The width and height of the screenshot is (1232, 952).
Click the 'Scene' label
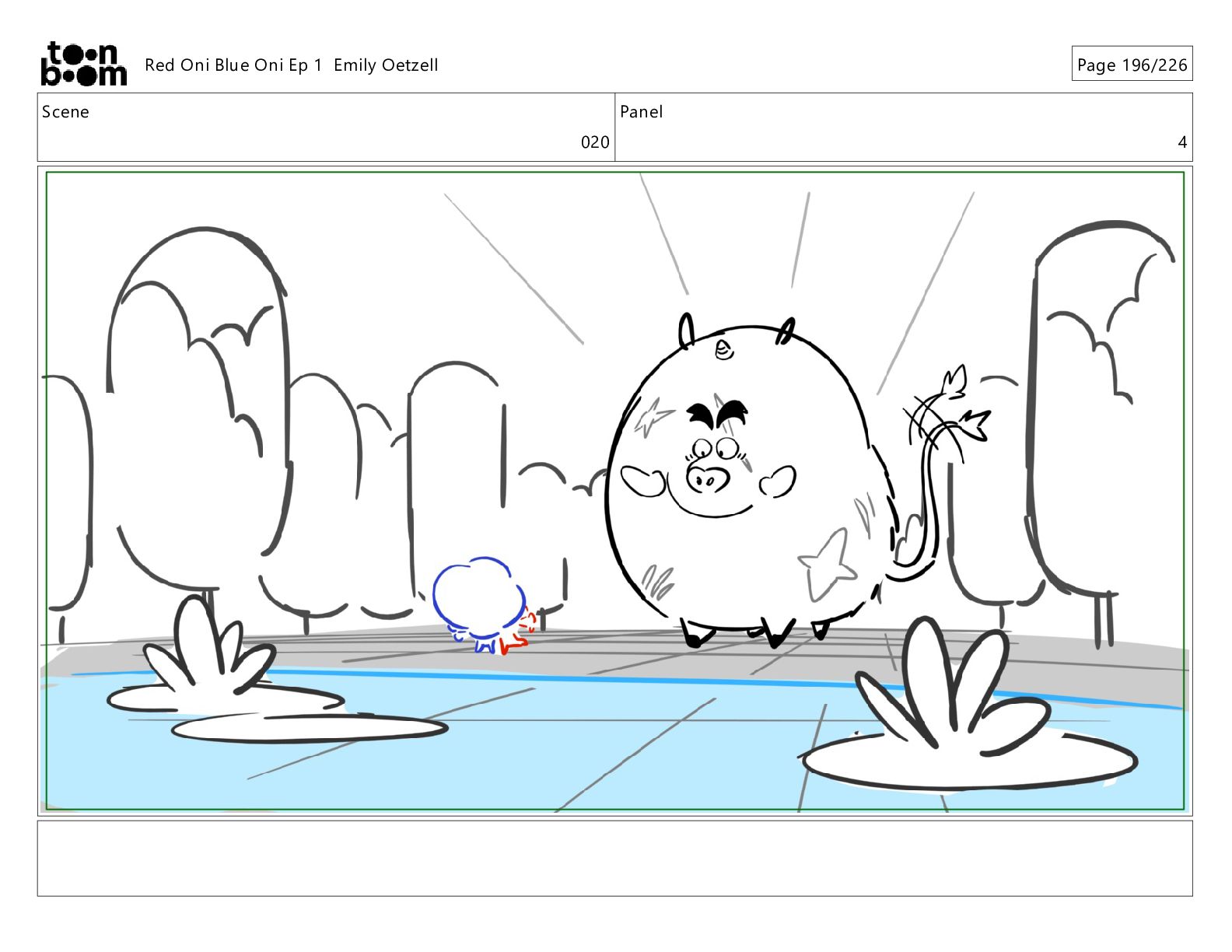[65, 112]
